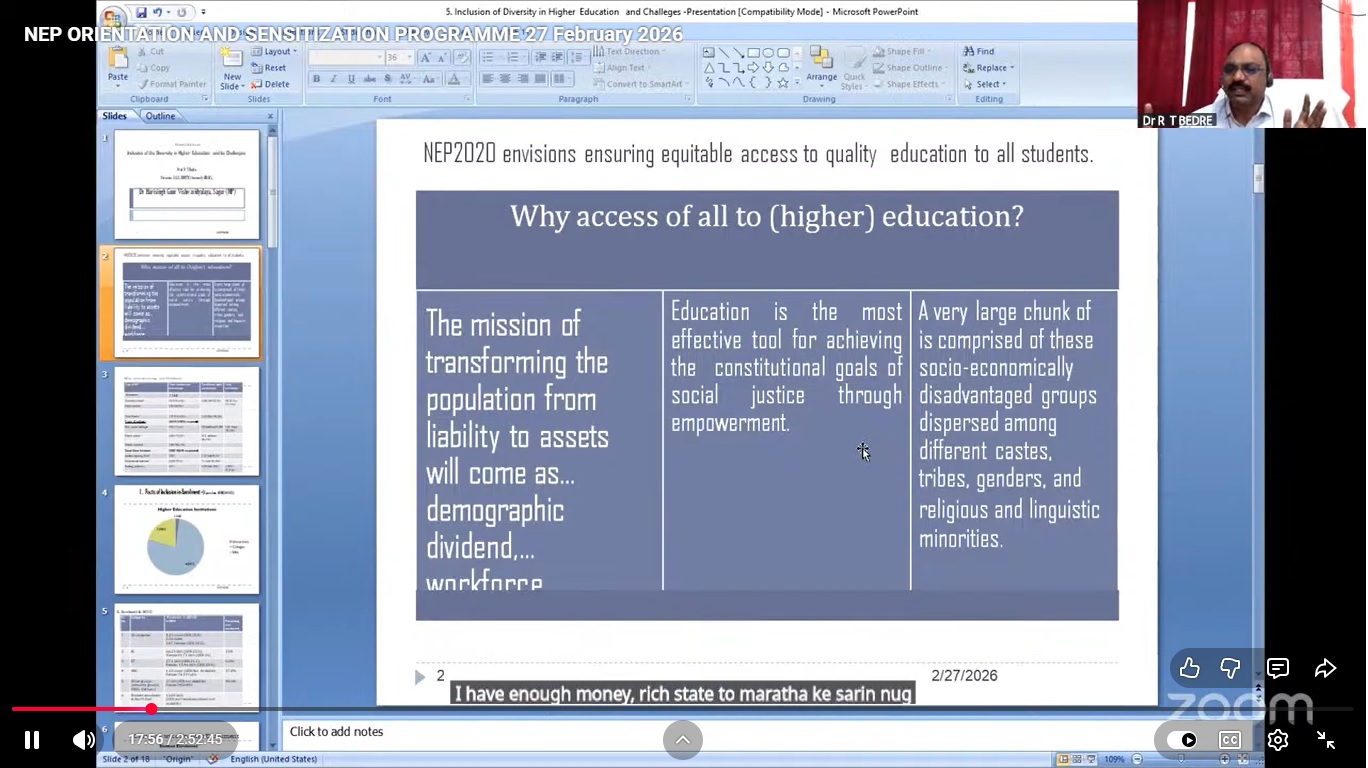Click the PowerPoint Save icon
The height and width of the screenshot is (768, 1368).
(141, 12)
